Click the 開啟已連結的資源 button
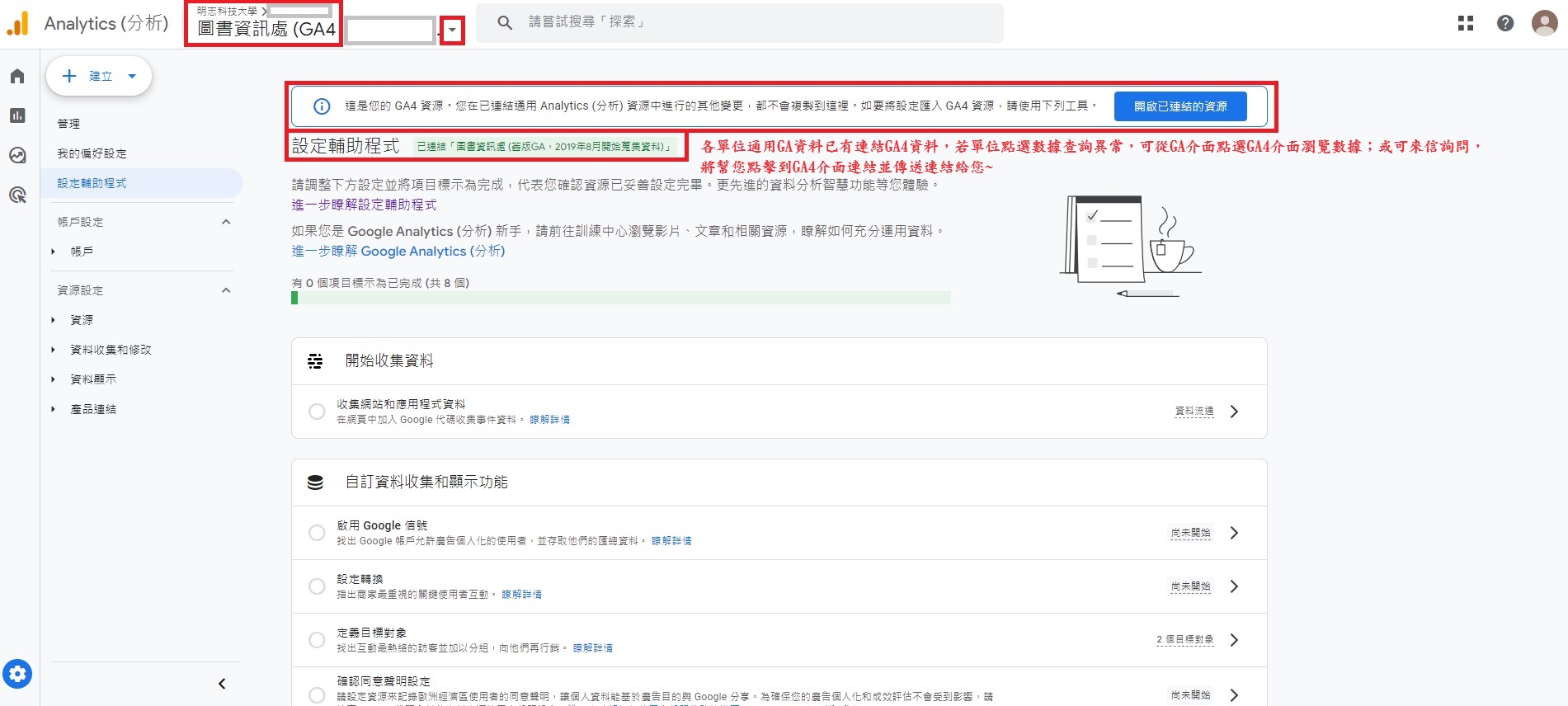Image resolution: width=1568 pixels, height=706 pixels. tap(1180, 106)
